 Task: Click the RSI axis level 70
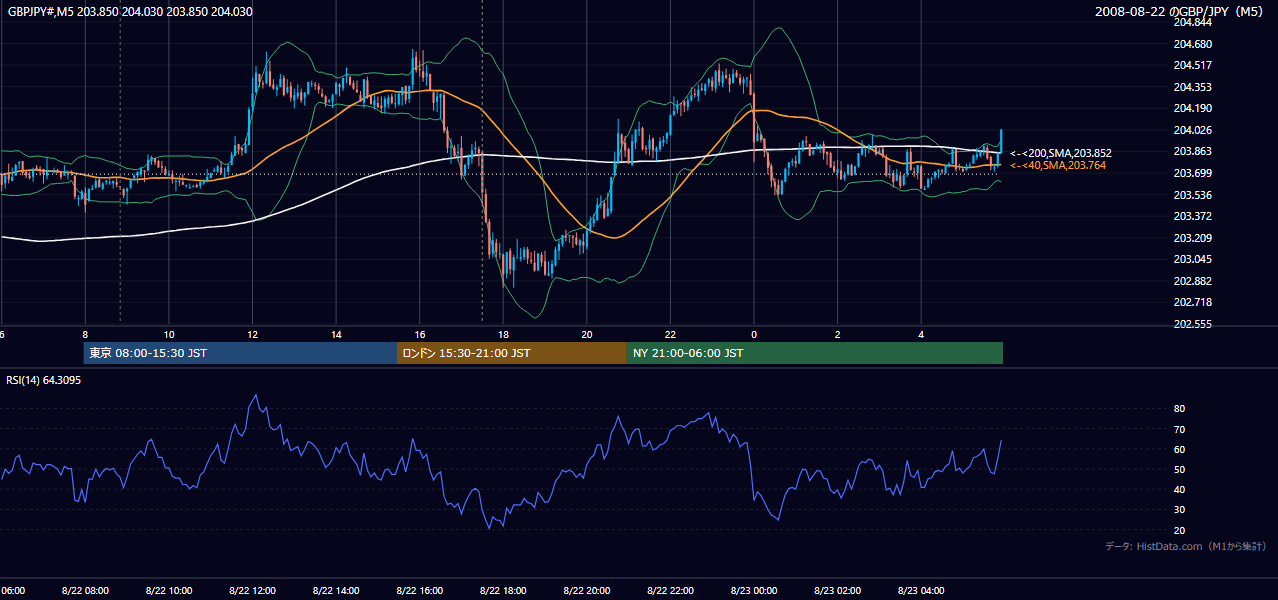(1179, 429)
